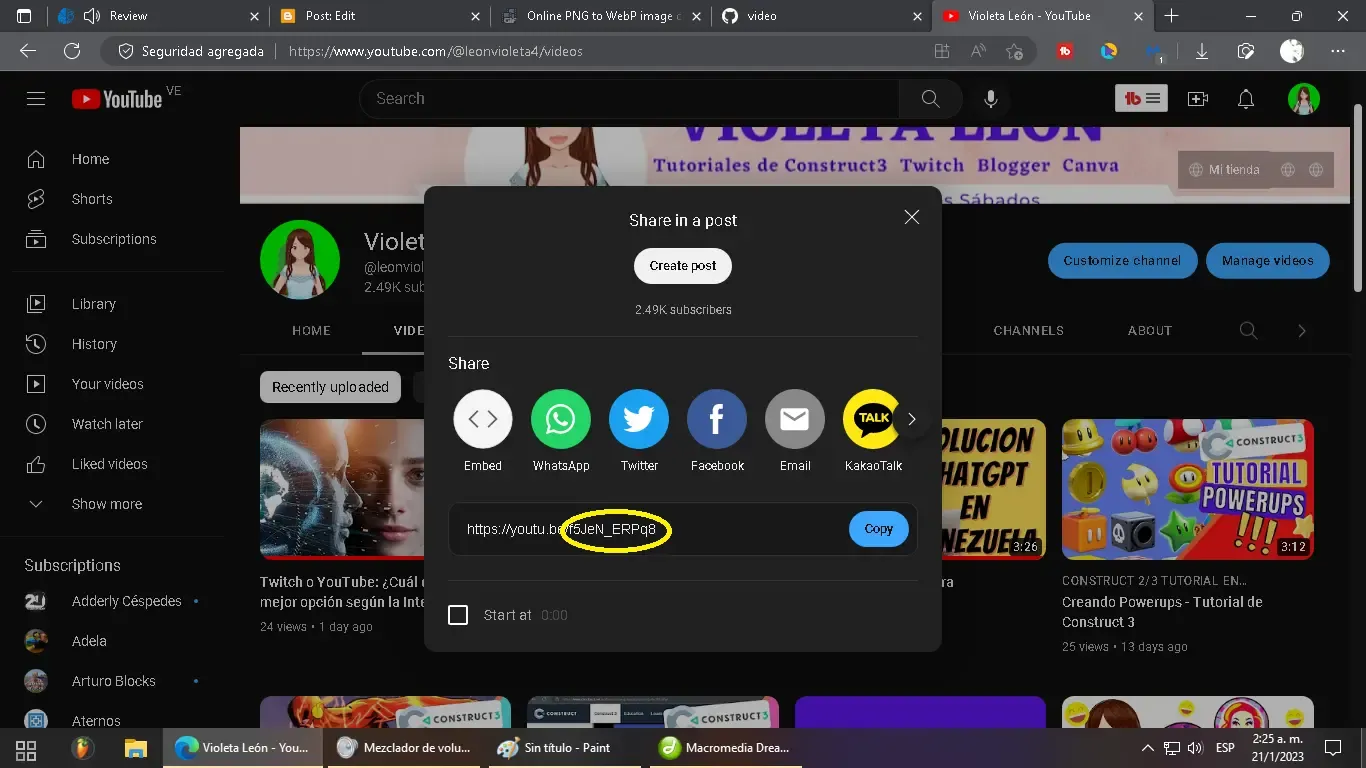Open the YouTube guide hamburger menu

pyautogui.click(x=36, y=98)
